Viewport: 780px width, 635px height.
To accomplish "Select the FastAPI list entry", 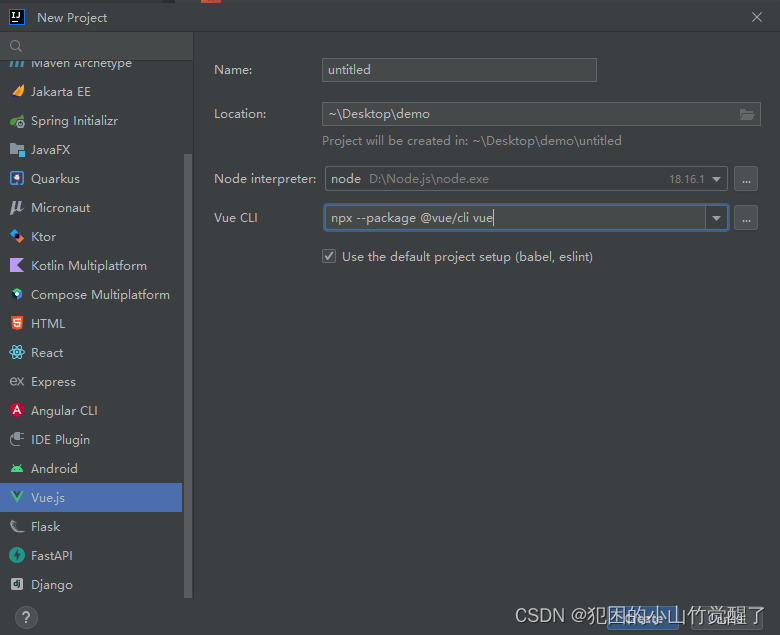I will [x=92, y=555].
